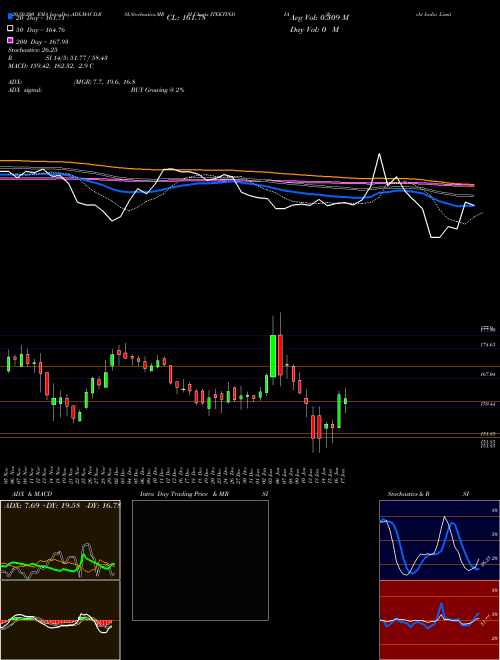Click the white 50 Day legend swatch
Image resolution: width=500 pixels, height=660 pixels.
(x=10, y=29)
